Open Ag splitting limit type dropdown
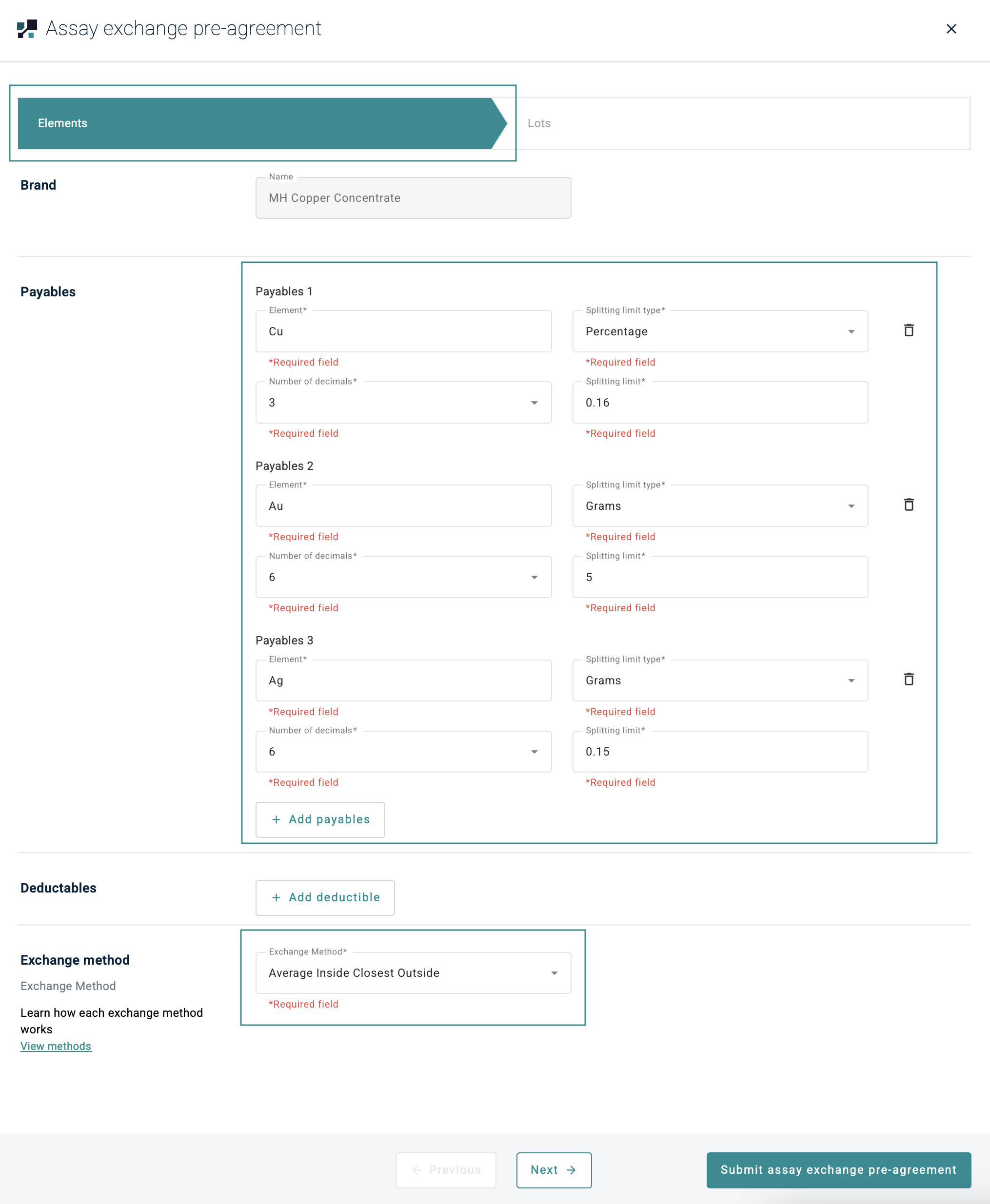 720,680
